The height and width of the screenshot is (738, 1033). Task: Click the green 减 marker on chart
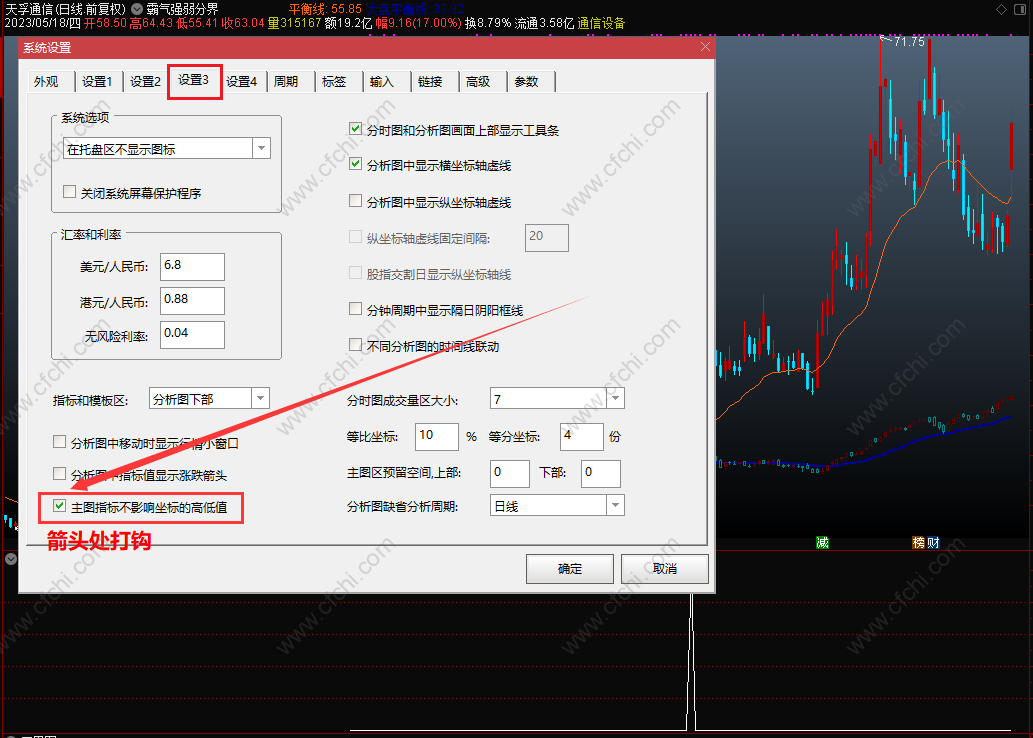click(822, 542)
